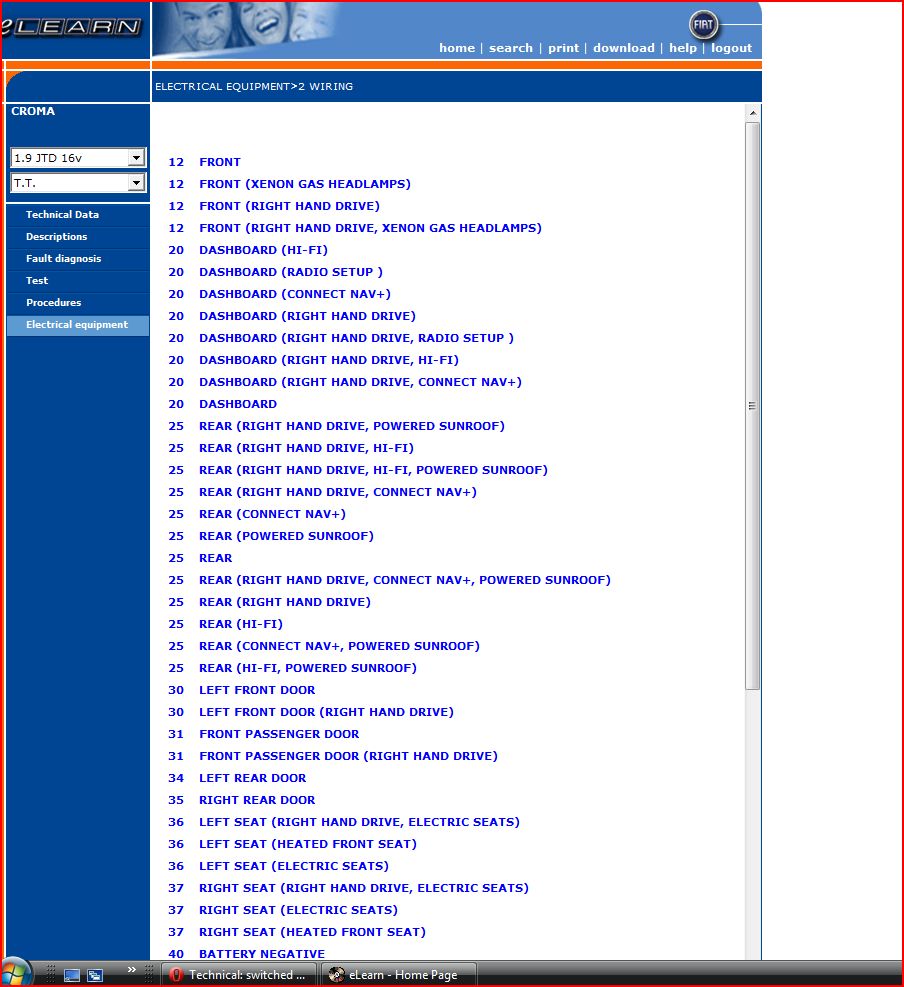Click the print link
Viewport: 904px width, 987px height.
coord(563,48)
